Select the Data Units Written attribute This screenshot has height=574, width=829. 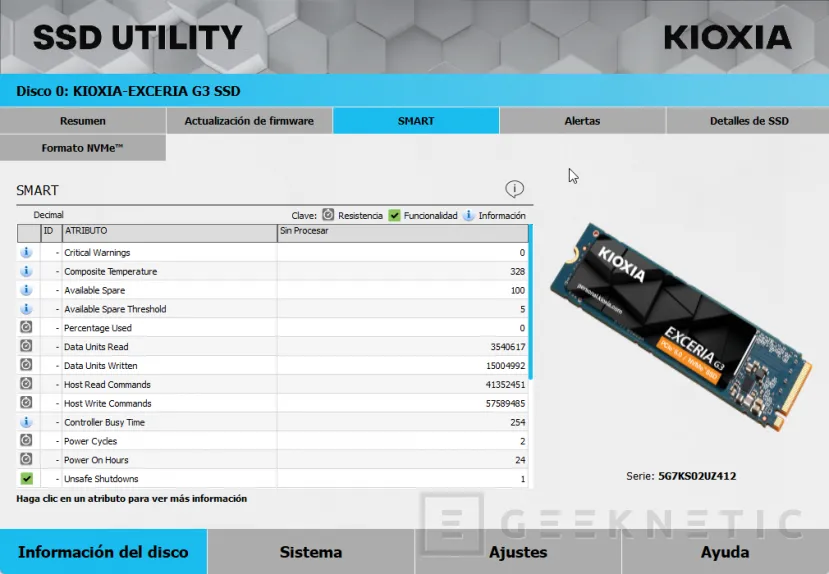click(x=100, y=366)
